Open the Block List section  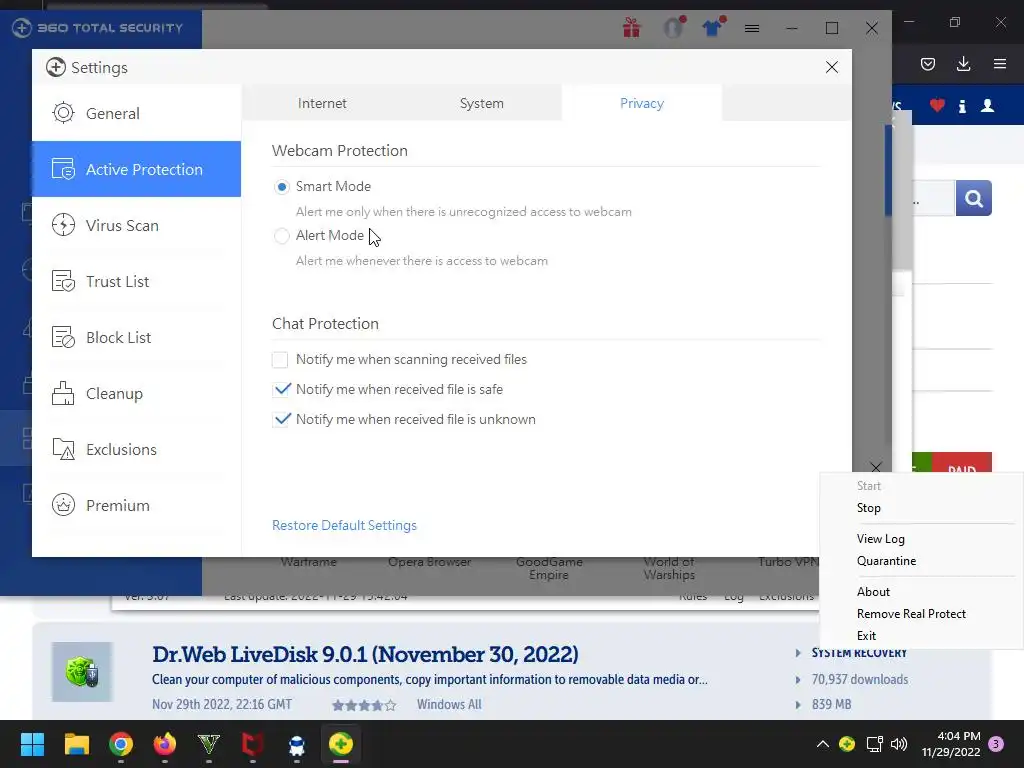click(x=136, y=338)
